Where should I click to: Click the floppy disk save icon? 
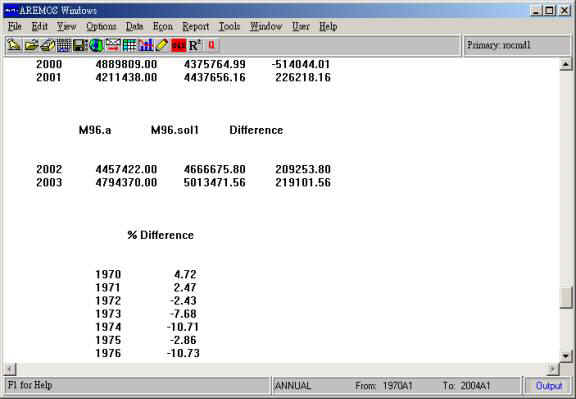click(x=80, y=46)
